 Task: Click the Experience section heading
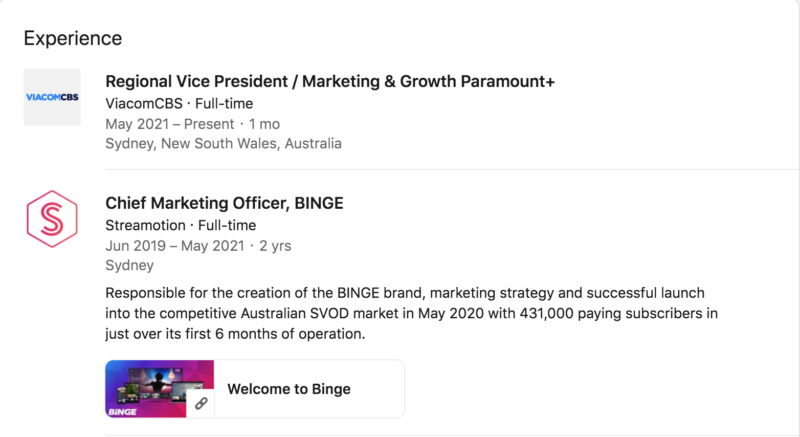pos(73,39)
